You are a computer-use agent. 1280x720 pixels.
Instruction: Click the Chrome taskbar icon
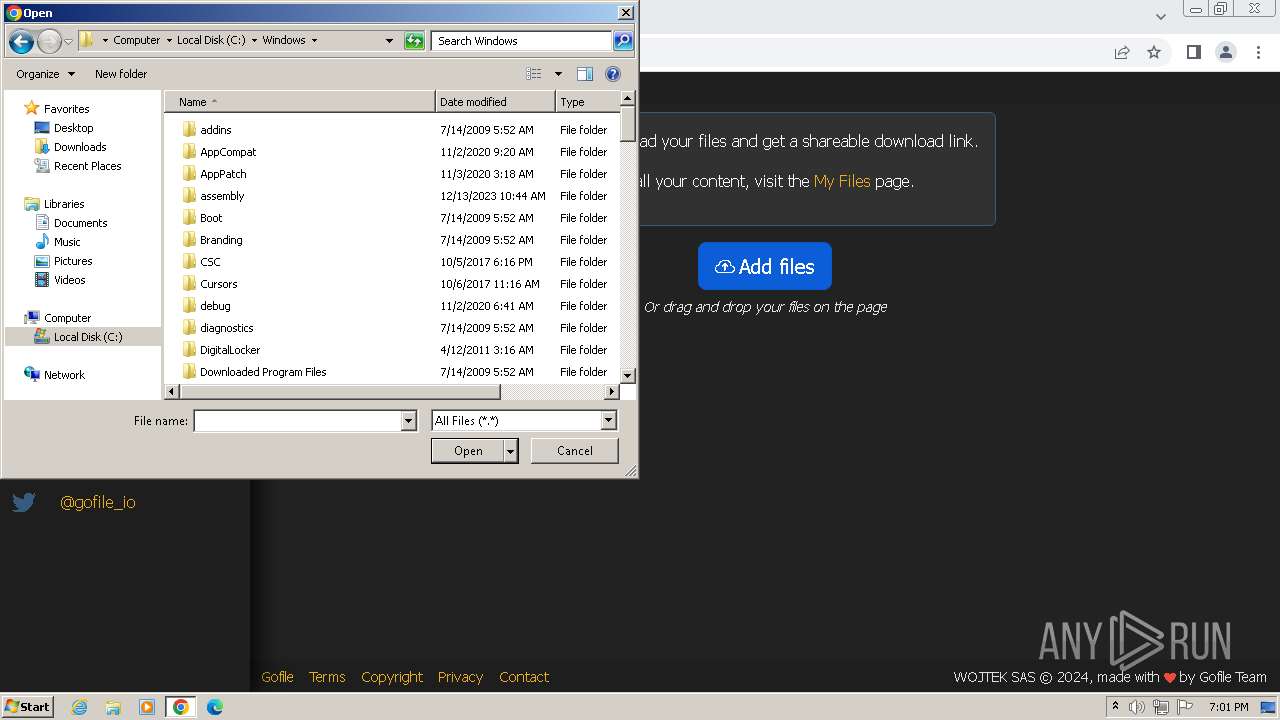pyautogui.click(x=180, y=707)
